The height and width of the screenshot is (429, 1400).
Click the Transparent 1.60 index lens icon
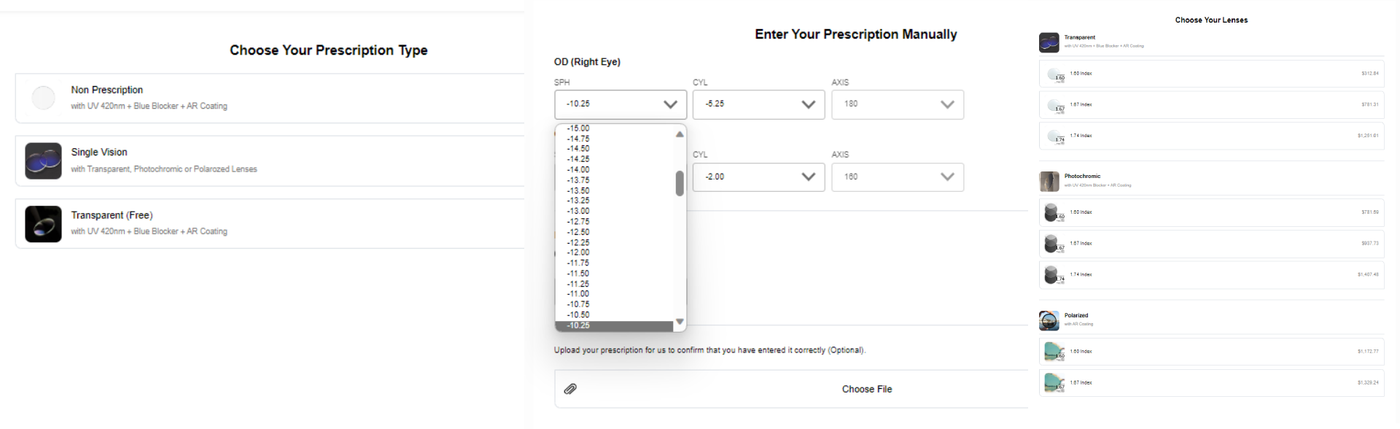1053,74
